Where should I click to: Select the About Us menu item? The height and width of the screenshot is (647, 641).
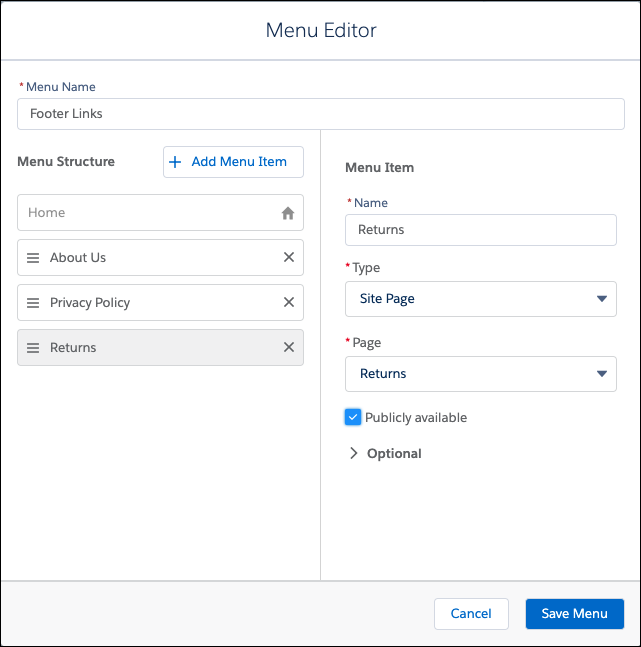(x=160, y=257)
